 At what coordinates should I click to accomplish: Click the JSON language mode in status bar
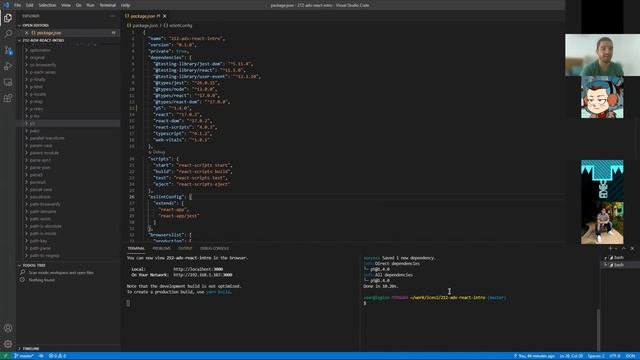tap(630, 356)
